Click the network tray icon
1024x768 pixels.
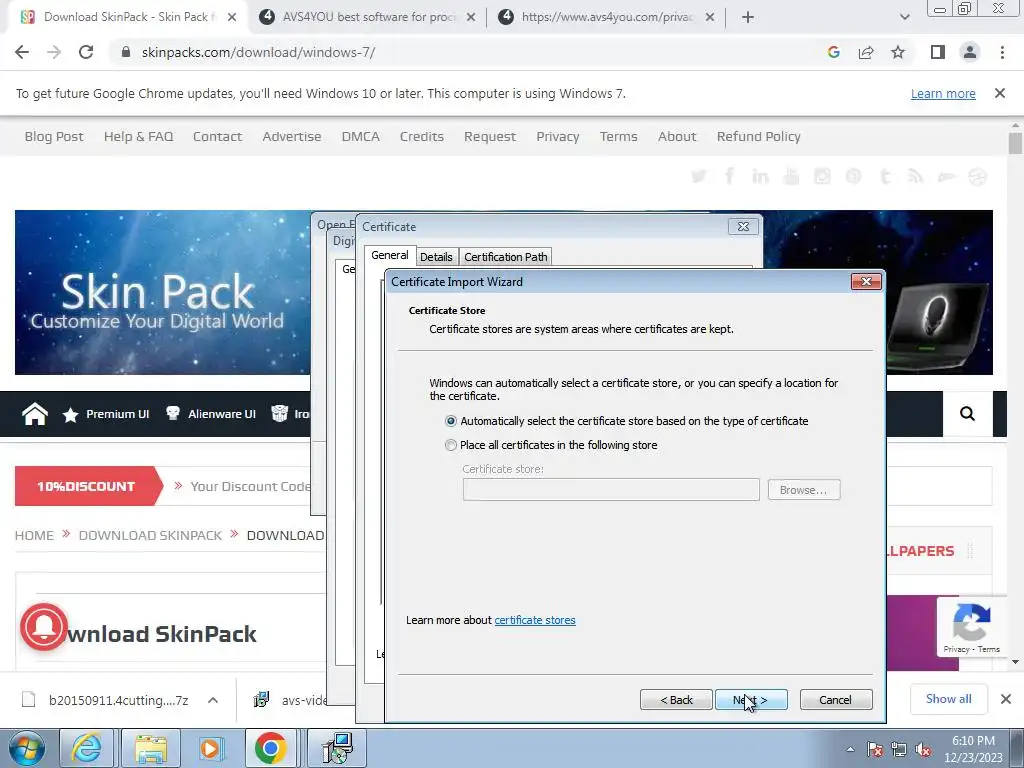tap(899, 750)
